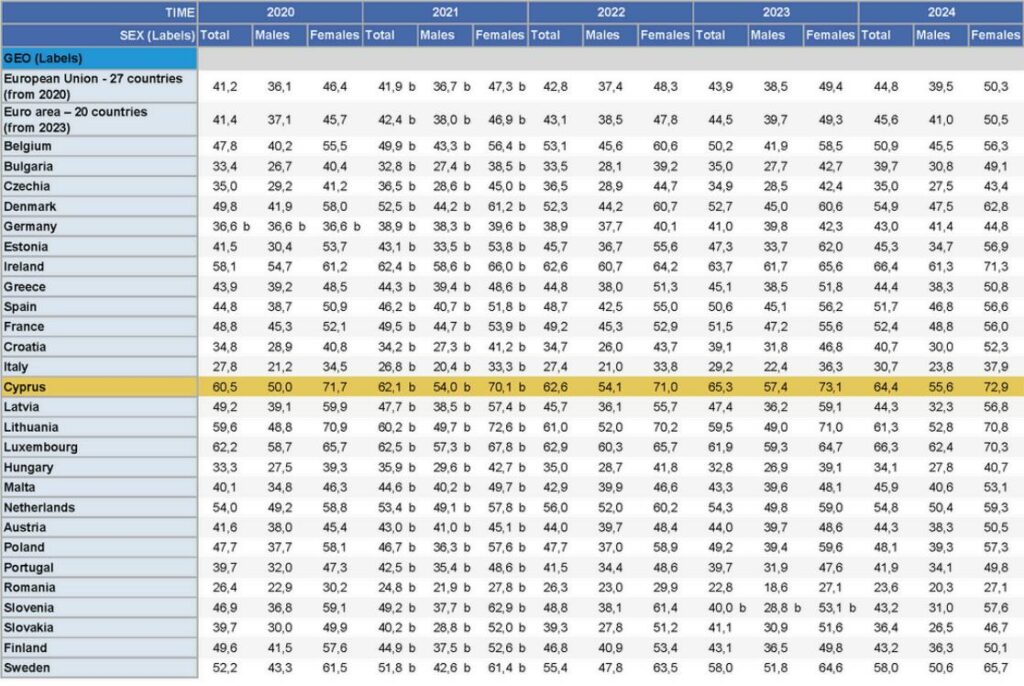Viewport: 1024px width, 686px height.
Task: Select the Austria row label
Action: pyautogui.click(x=99, y=527)
